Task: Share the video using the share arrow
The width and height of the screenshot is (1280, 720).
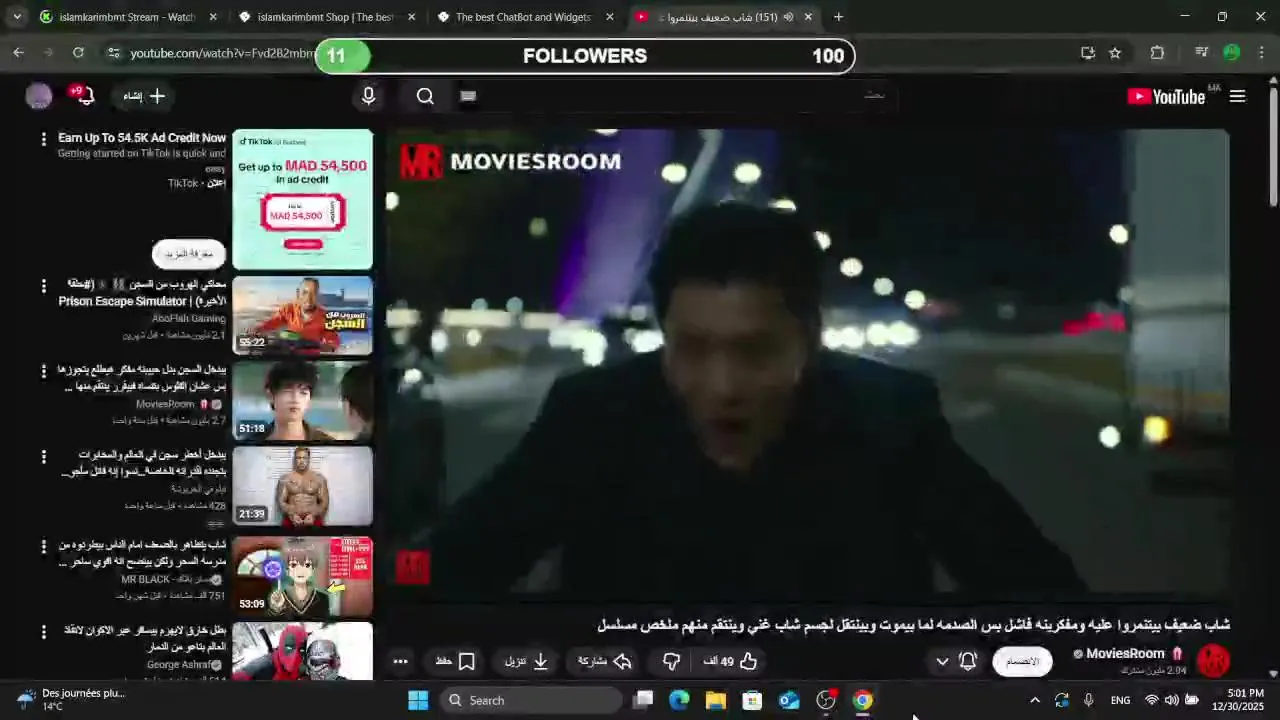Action: click(x=605, y=661)
